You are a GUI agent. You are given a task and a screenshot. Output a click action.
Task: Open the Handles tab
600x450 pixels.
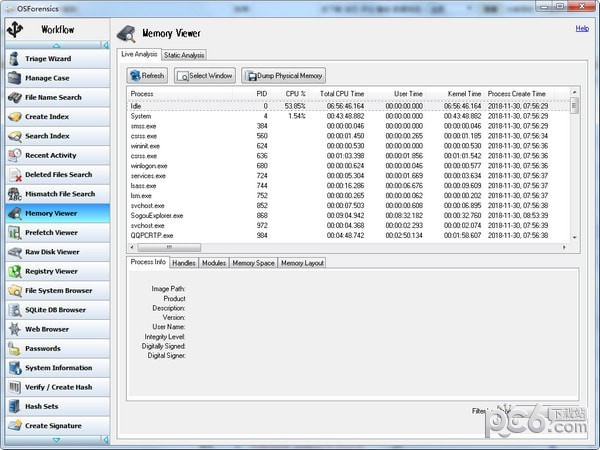pos(184,263)
